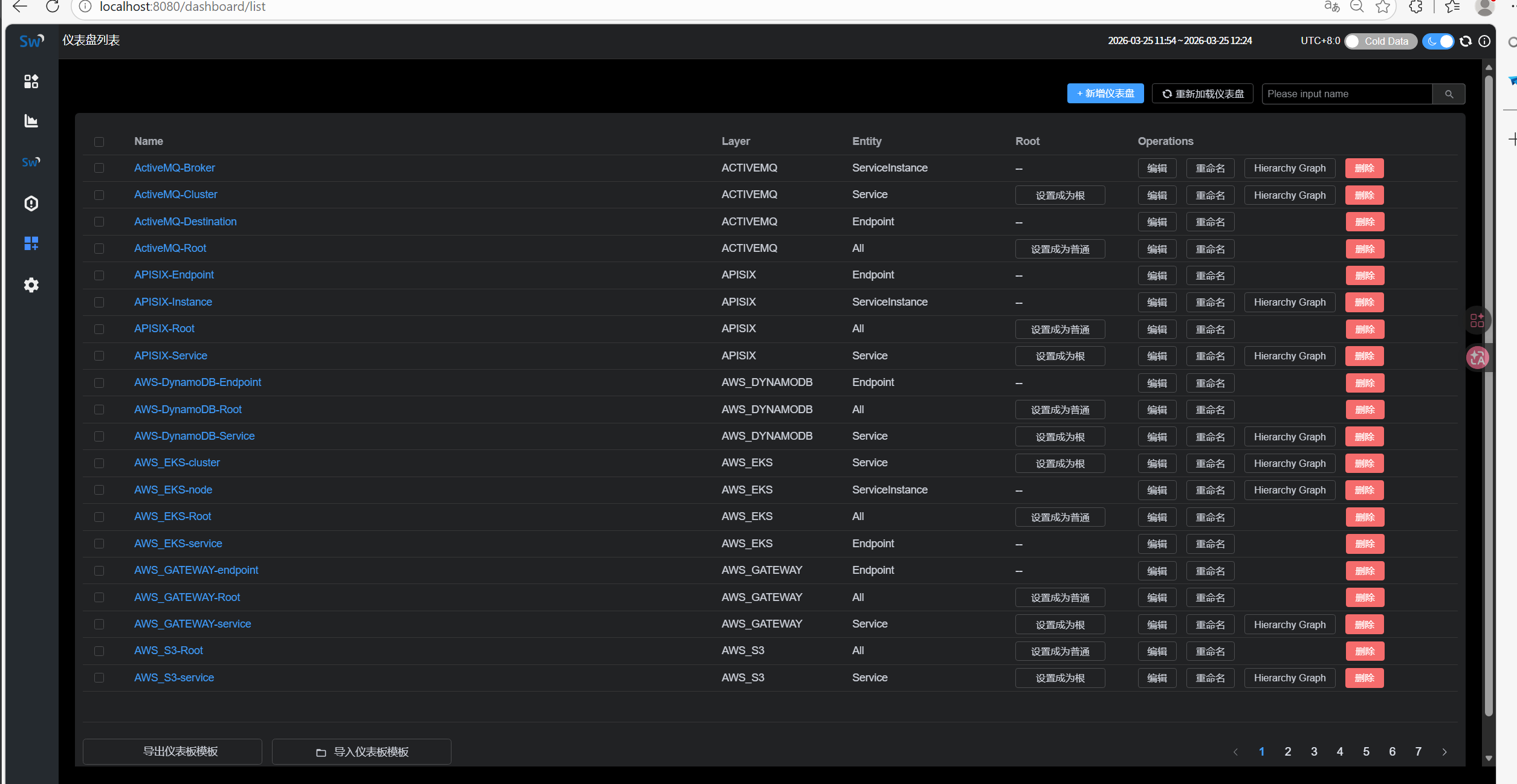Click the Please input name search field
Viewport: 1517px width, 784px height.
(1347, 94)
